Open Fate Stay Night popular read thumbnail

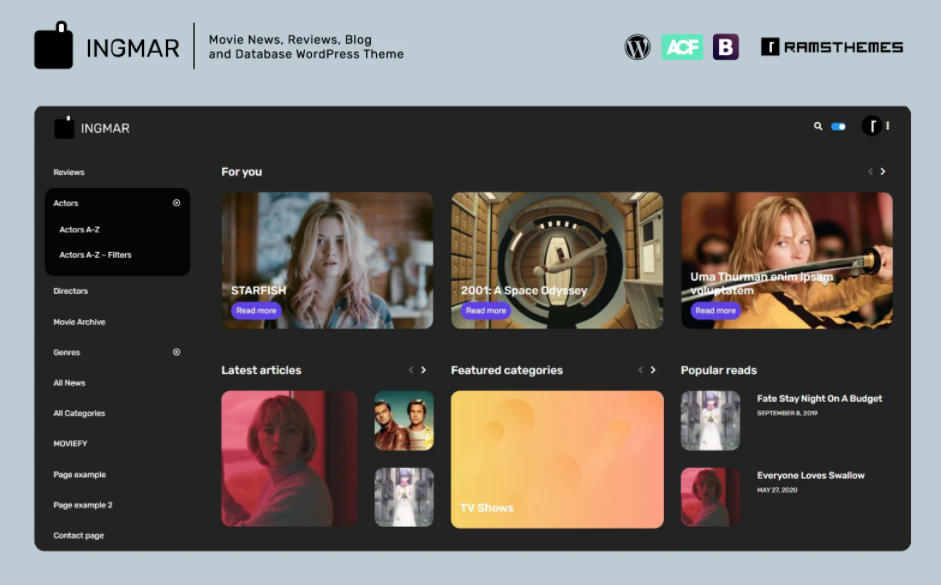tap(711, 421)
